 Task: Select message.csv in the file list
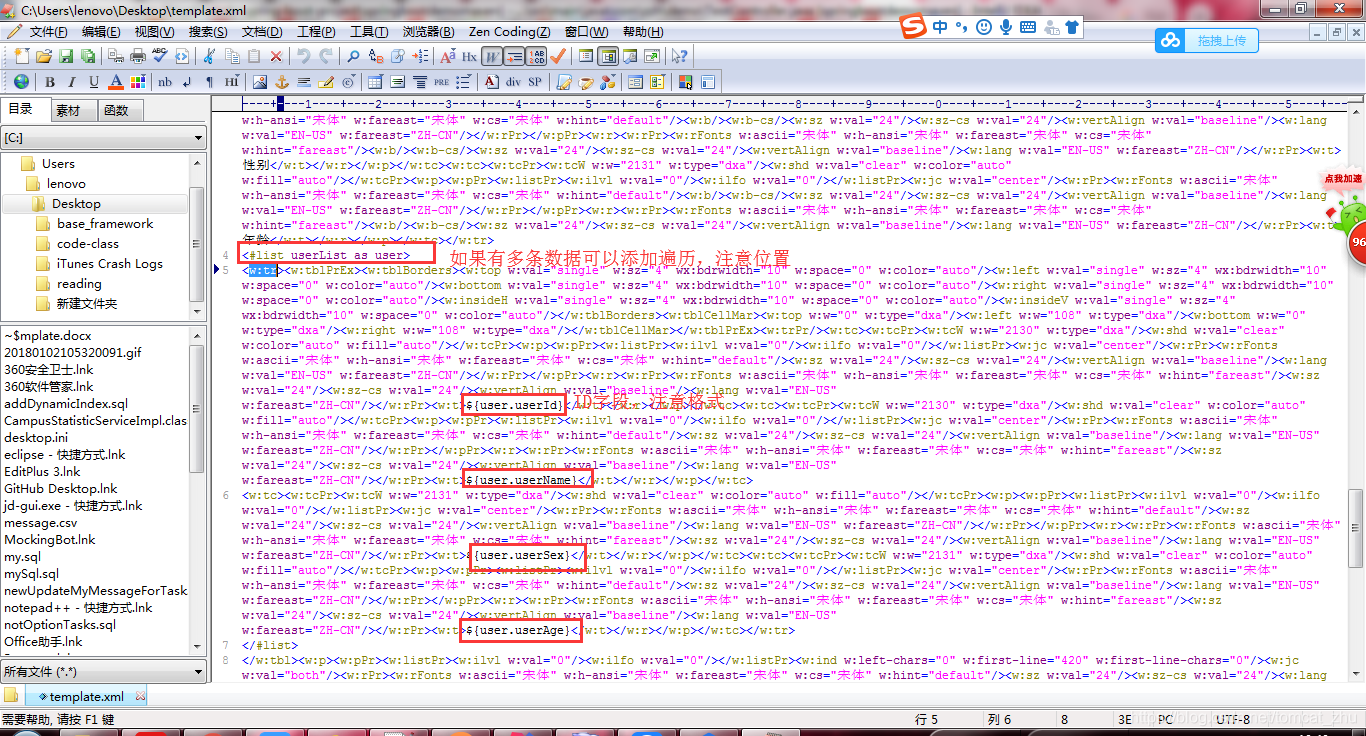click(x=40, y=523)
